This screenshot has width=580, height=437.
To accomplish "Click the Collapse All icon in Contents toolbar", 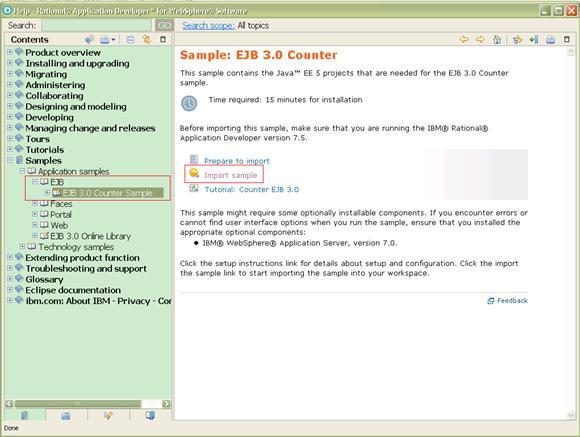I will pos(130,39).
